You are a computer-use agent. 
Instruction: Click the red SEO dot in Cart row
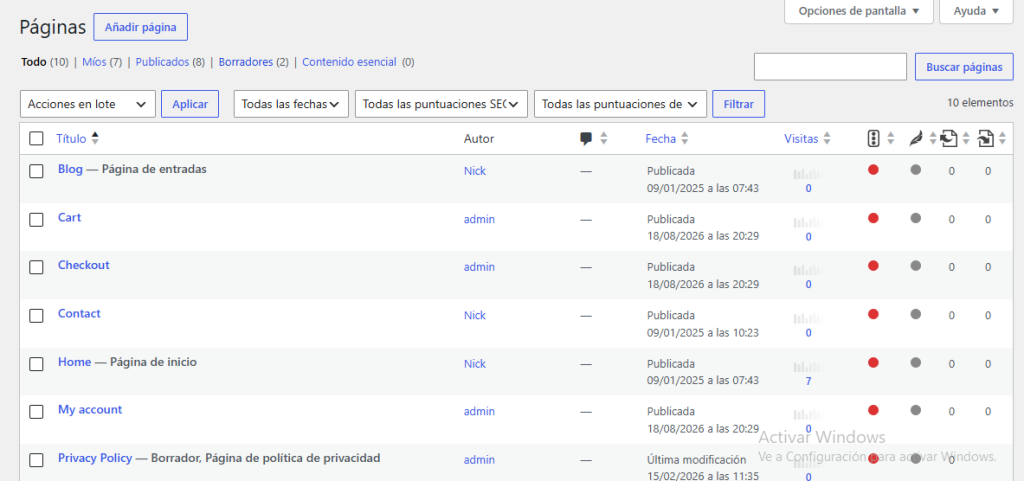click(x=873, y=218)
